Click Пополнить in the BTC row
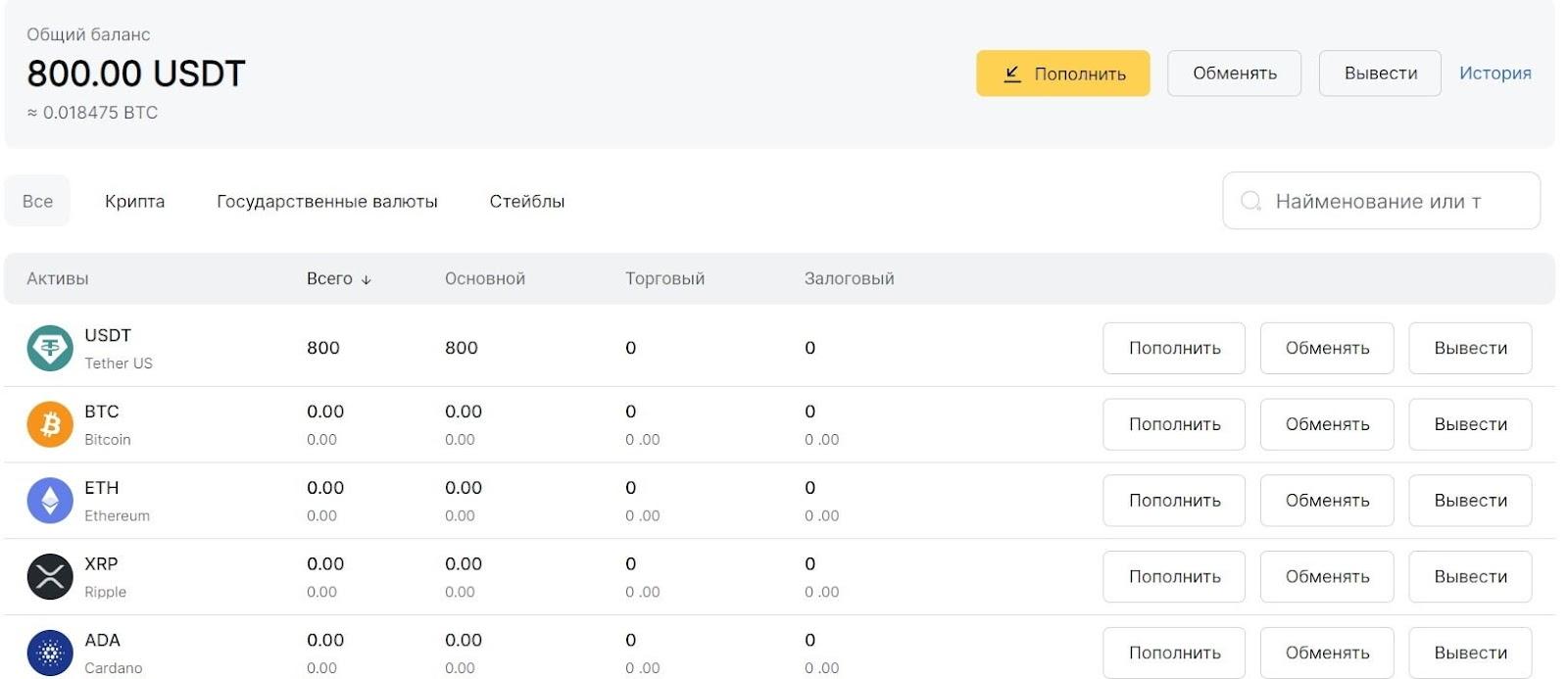 [1174, 424]
